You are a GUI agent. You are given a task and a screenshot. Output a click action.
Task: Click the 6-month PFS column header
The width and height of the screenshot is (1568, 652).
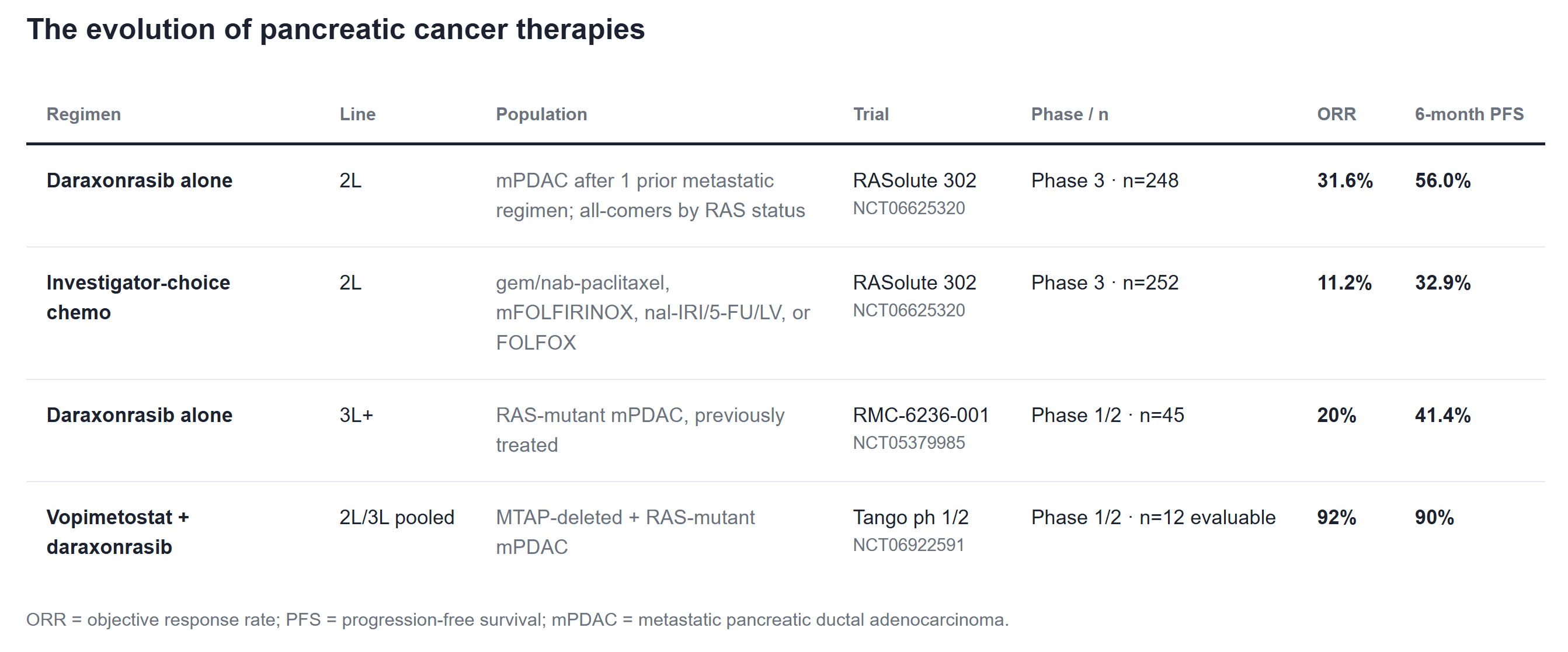(1469, 114)
